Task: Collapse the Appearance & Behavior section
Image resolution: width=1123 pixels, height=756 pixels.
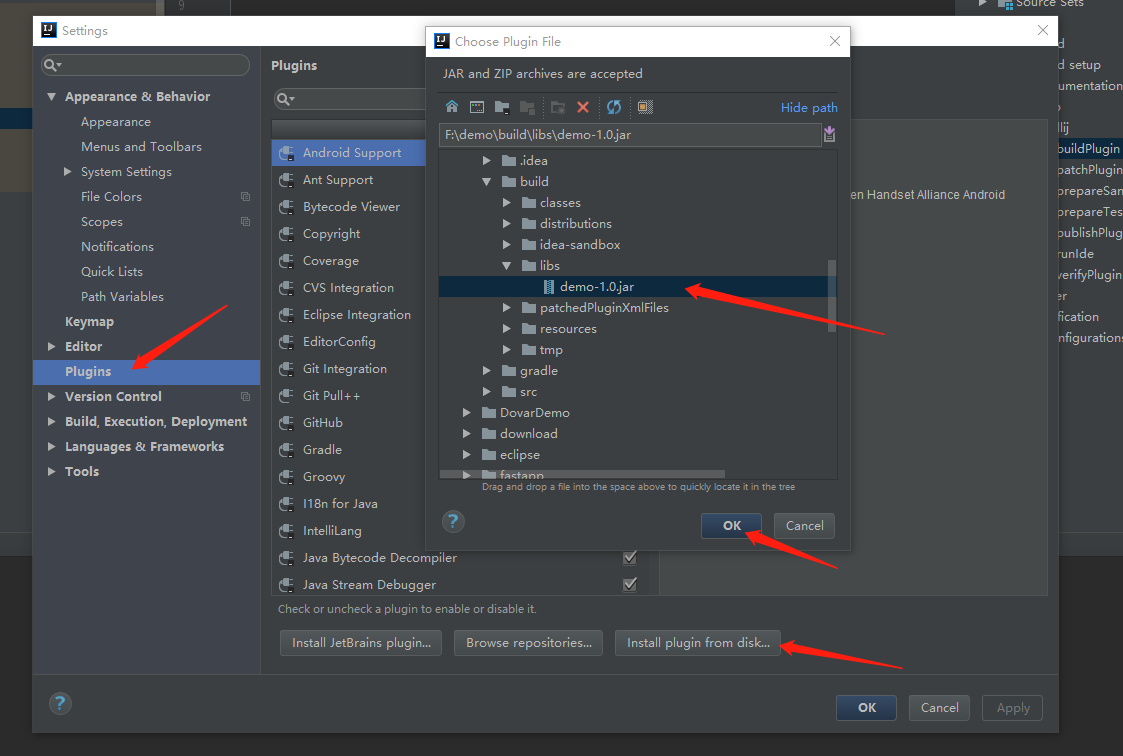Action: pyautogui.click(x=52, y=96)
